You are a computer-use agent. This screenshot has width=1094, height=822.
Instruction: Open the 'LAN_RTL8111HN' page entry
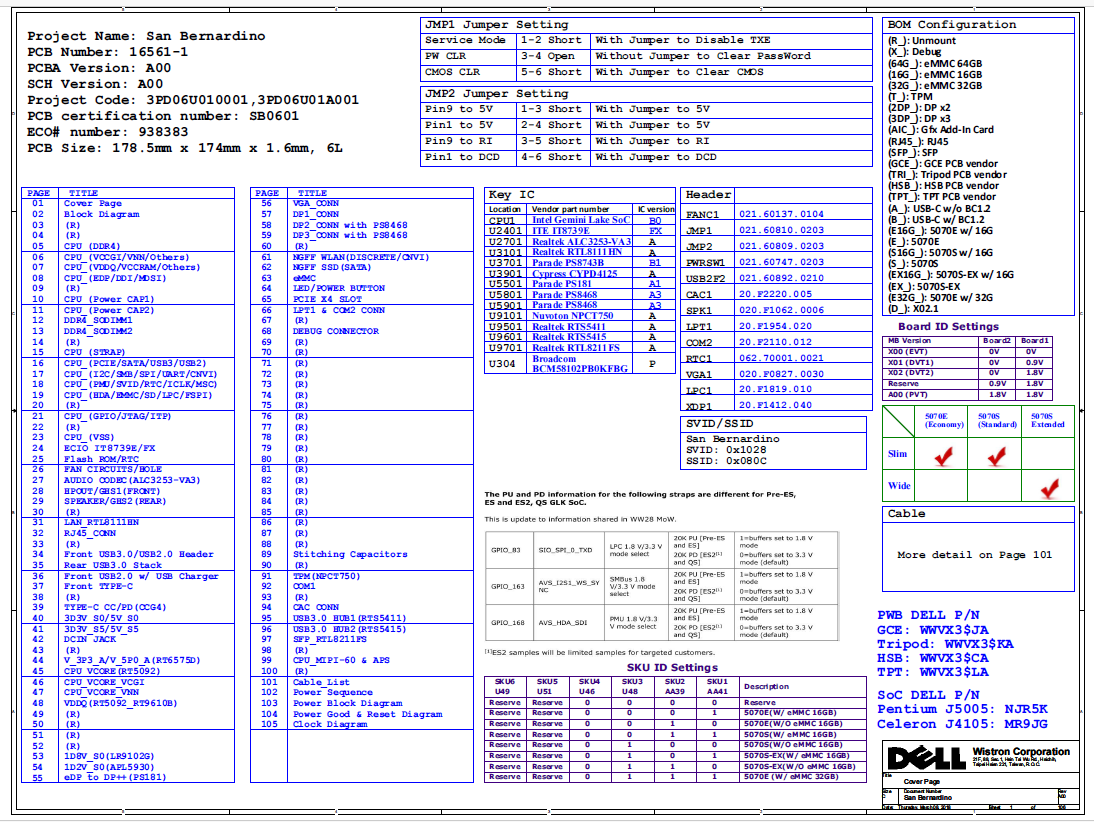(x=101, y=522)
